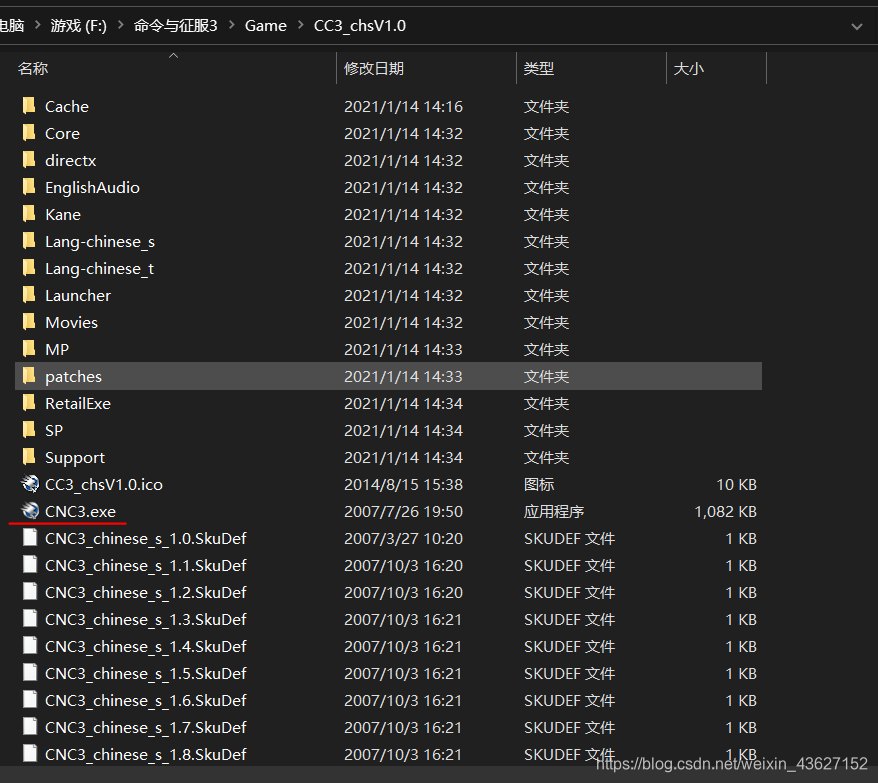Click the CNC3_chinese_s_1.7.SkuDef file icon

pos(30,727)
